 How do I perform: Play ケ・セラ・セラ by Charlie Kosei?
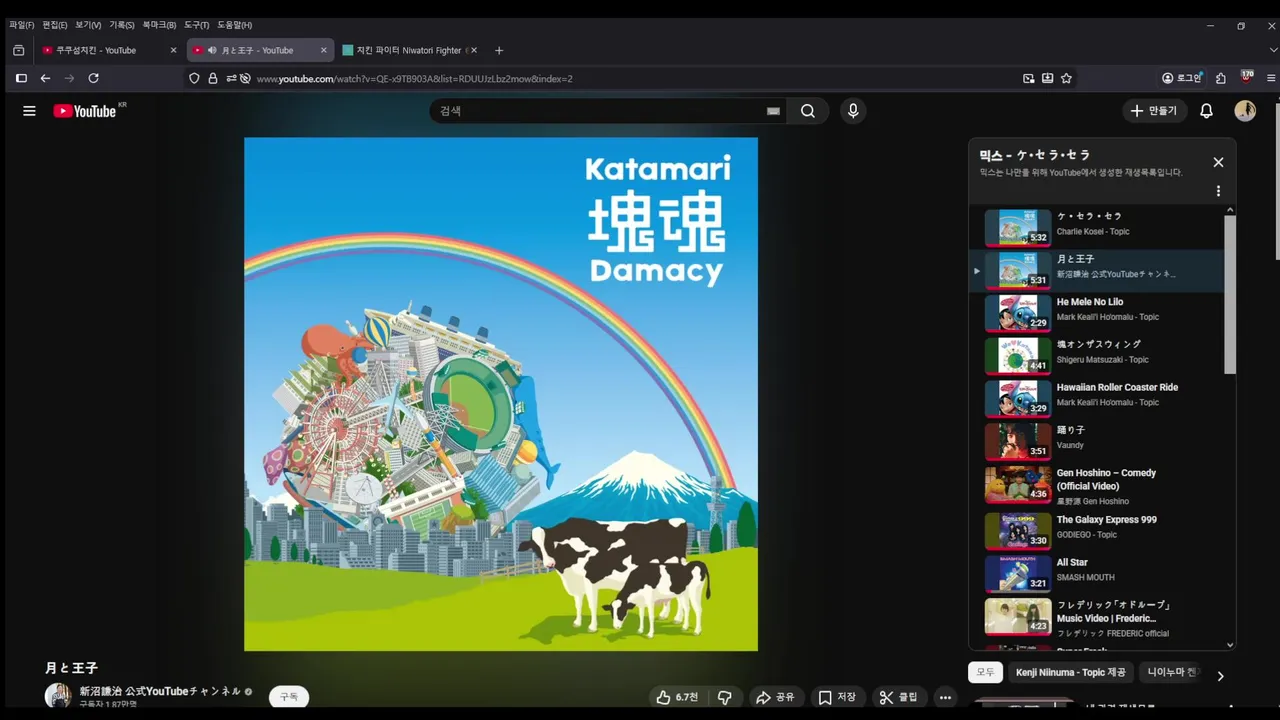(x=1096, y=227)
